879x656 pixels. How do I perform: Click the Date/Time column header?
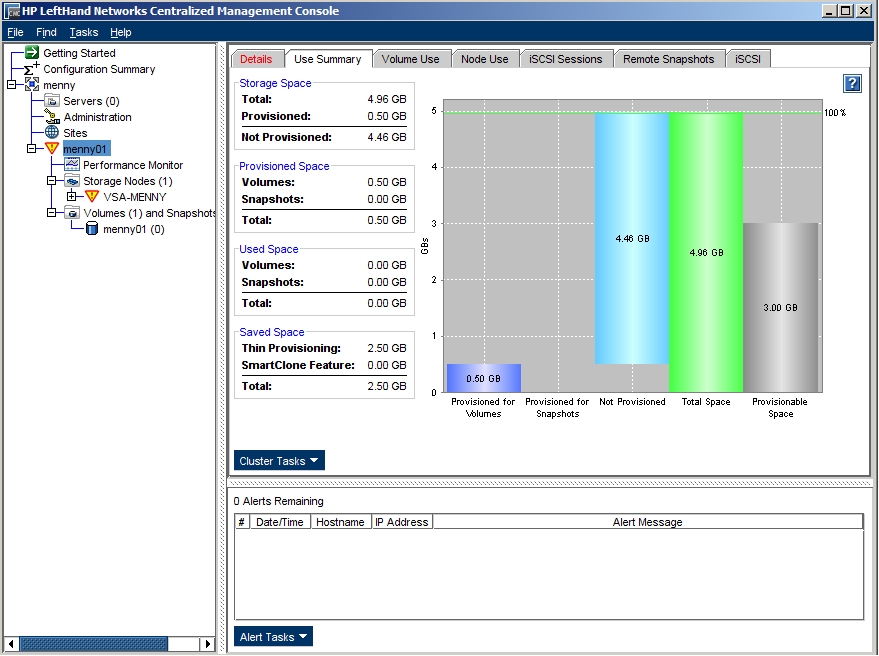[280, 522]
